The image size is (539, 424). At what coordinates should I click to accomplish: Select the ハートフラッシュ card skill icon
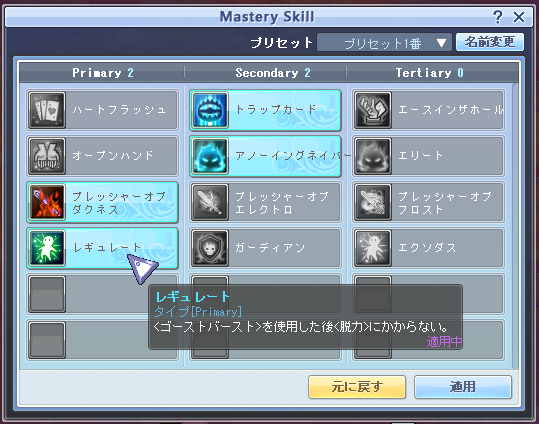pyautogui.click(x=47, y=110)
